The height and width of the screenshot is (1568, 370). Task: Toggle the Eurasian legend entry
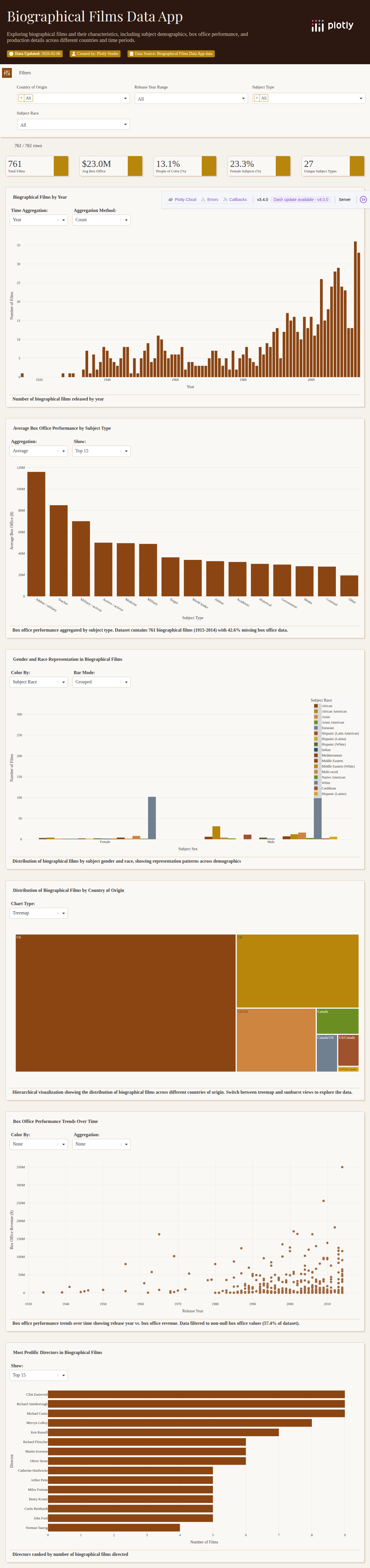pyautogui.click(x=324, y=728)
